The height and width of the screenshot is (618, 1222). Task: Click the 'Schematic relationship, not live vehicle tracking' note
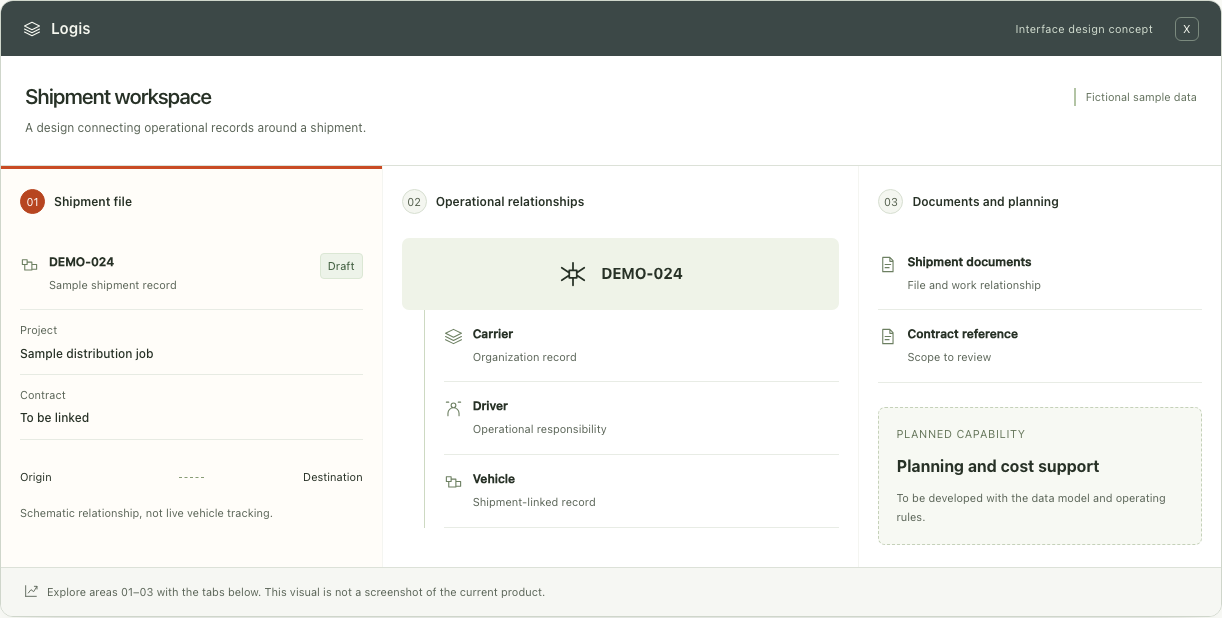(146, 513)
